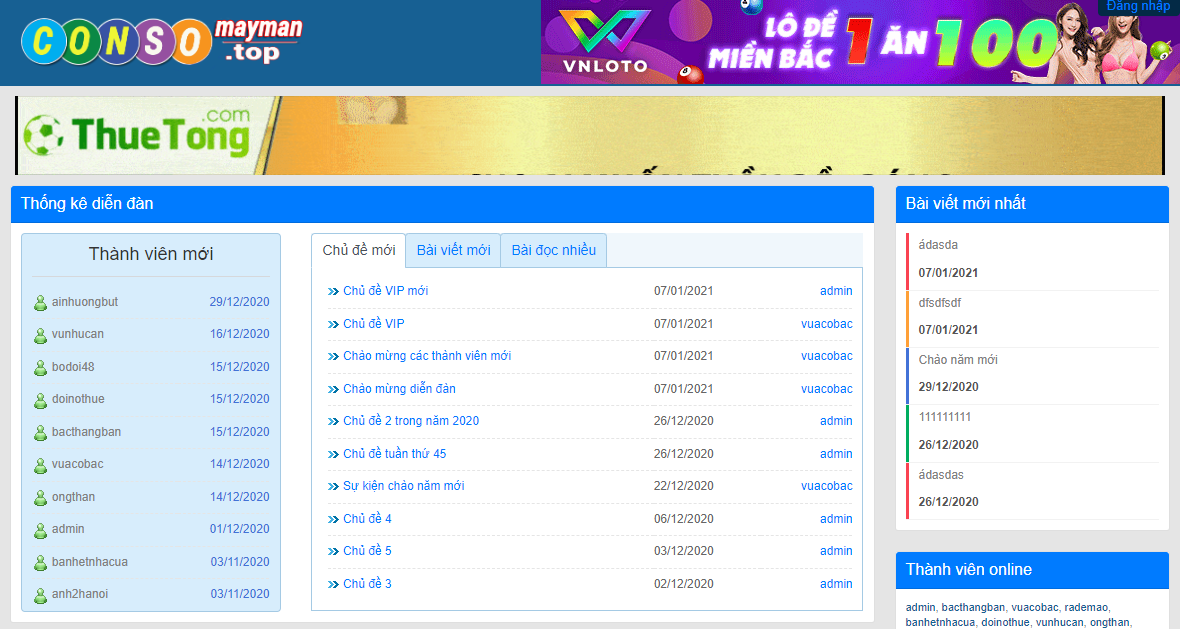Open the latest post Chào năm mới
Image resolution: width=1183 pixels, height=629 pixels.
(x=958, y=360)
